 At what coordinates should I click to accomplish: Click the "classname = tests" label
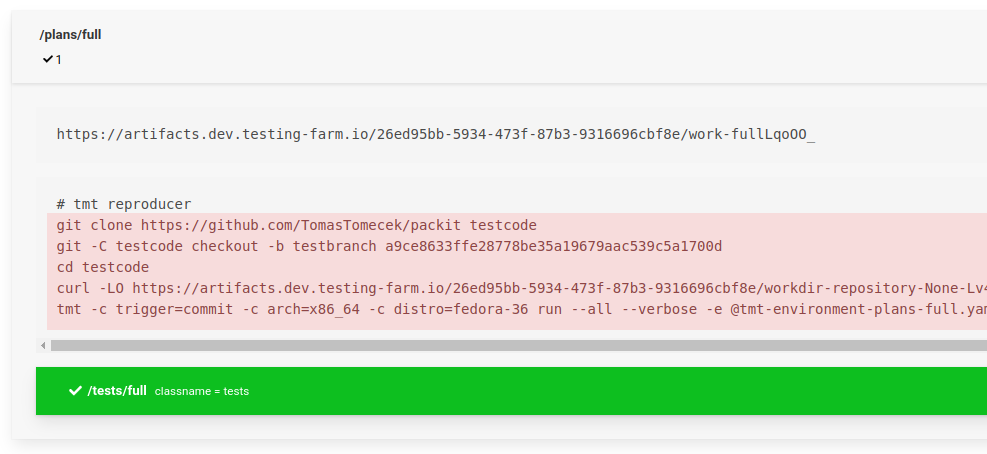tap(202, 391)
